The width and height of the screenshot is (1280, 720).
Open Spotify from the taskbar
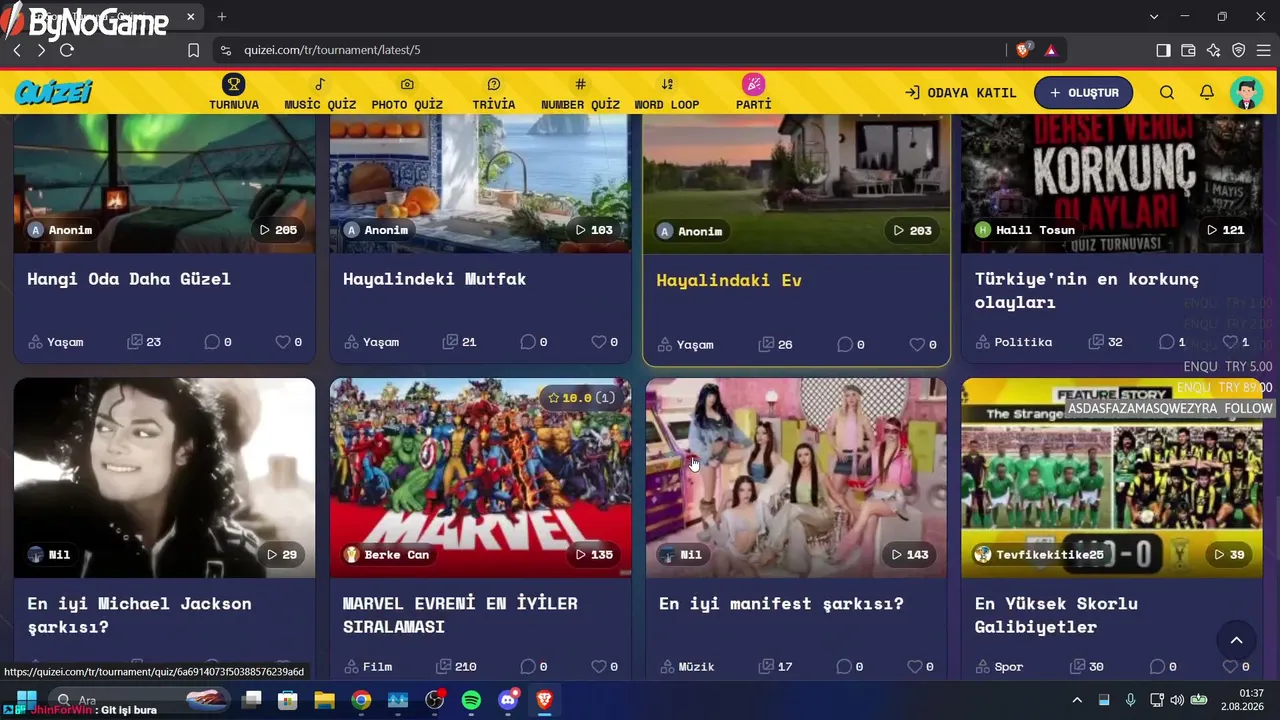tap(471, 700)
